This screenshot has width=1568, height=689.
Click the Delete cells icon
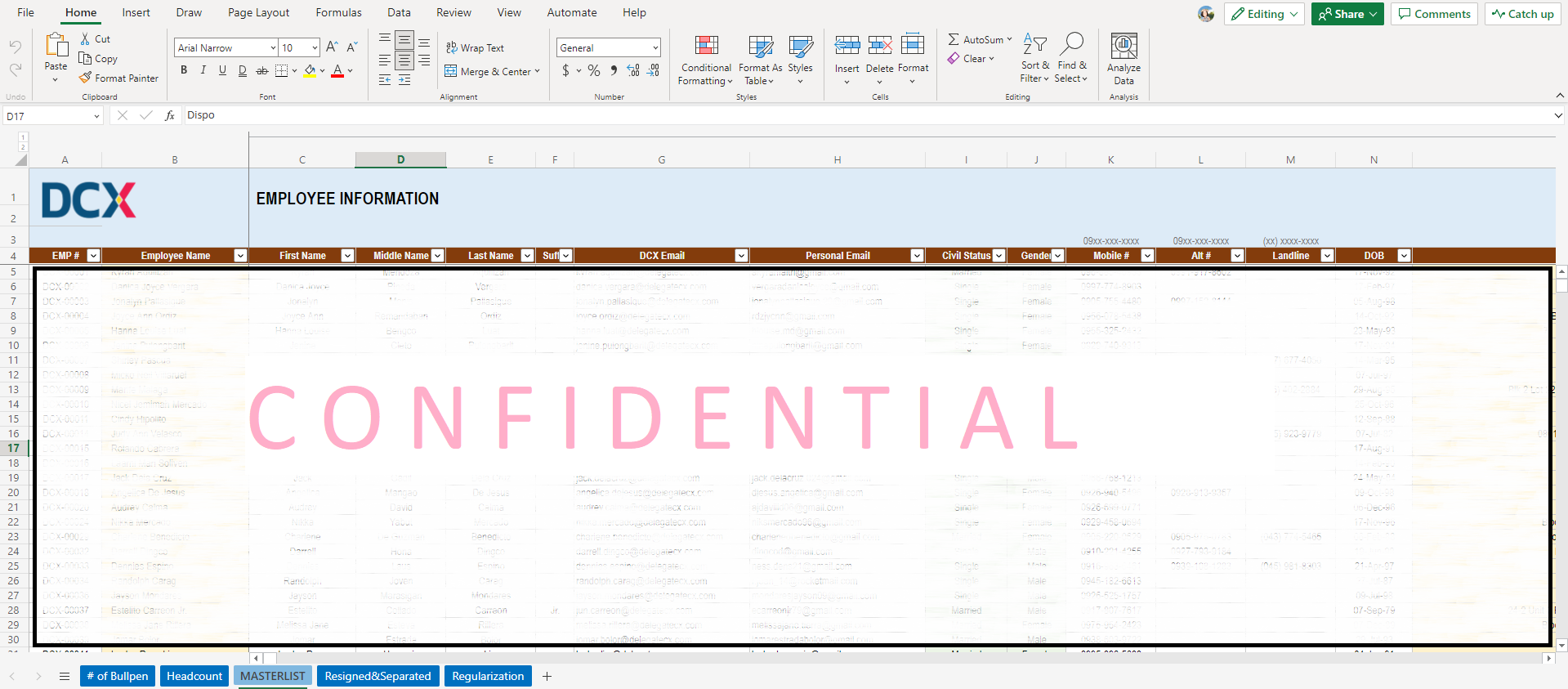[x=880, y=45]
